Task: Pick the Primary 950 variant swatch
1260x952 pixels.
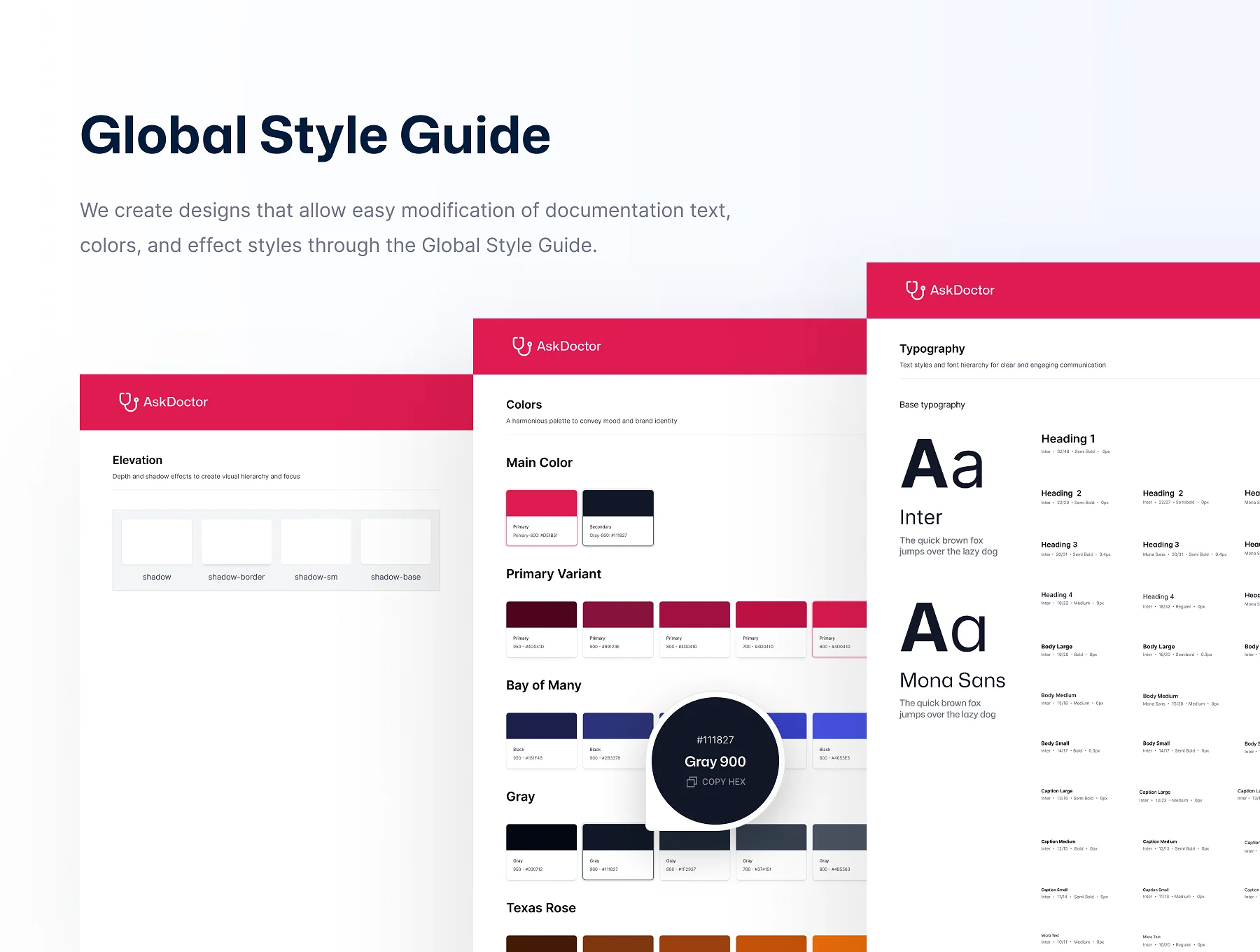Action: pos(542,629)
